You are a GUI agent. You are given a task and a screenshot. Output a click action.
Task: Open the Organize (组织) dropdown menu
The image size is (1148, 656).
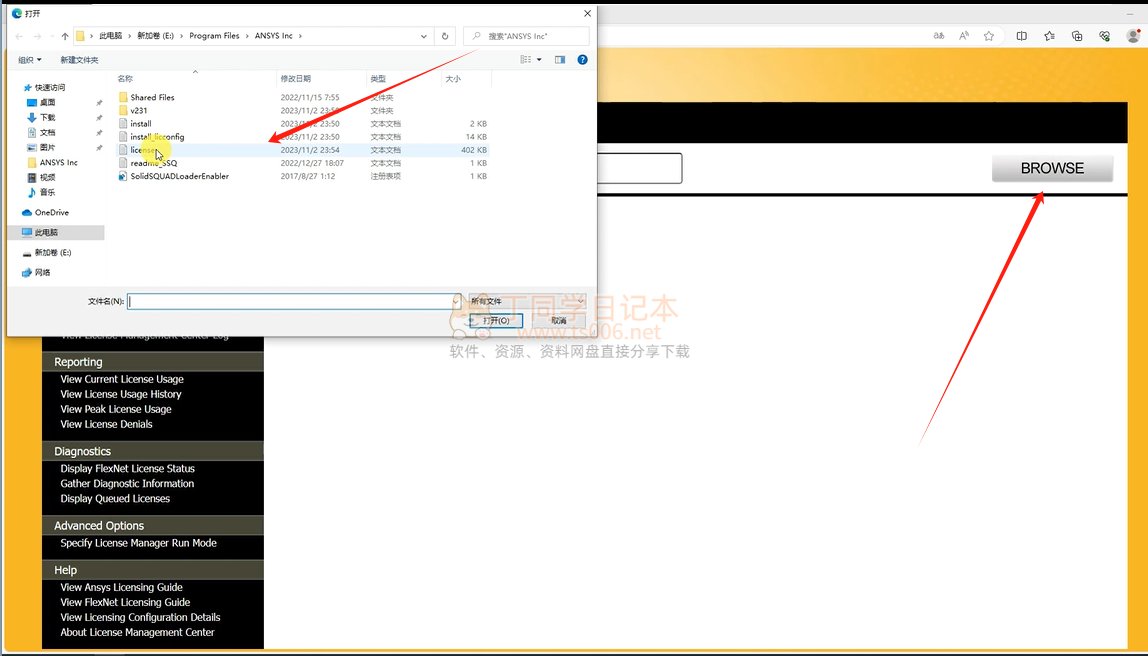point(30,60)
